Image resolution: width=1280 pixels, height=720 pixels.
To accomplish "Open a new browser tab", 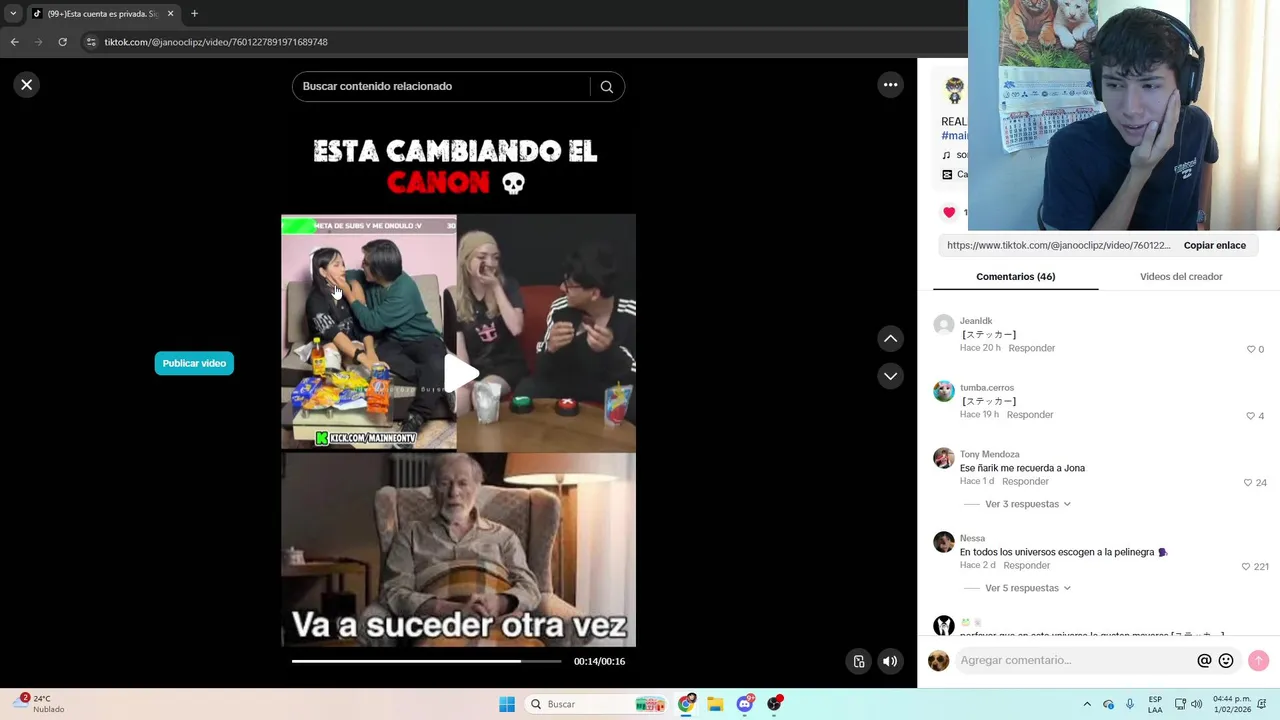I will click(x=194, y=14).
